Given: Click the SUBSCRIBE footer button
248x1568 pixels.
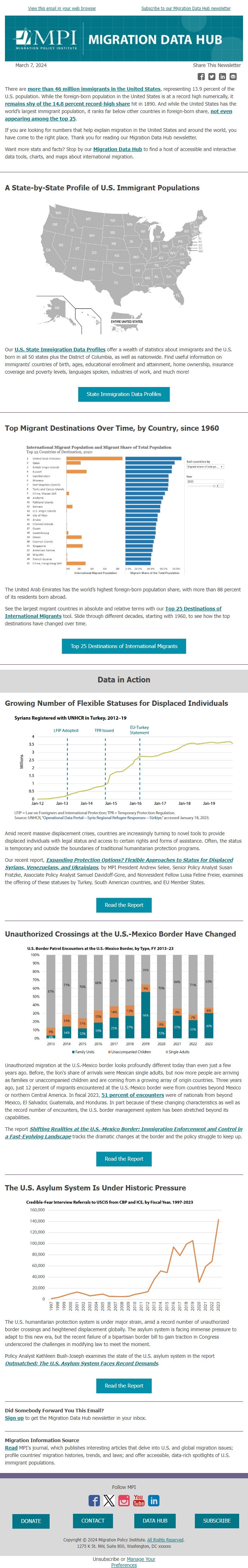Looking at the screenshot, I should point(216,1520).
